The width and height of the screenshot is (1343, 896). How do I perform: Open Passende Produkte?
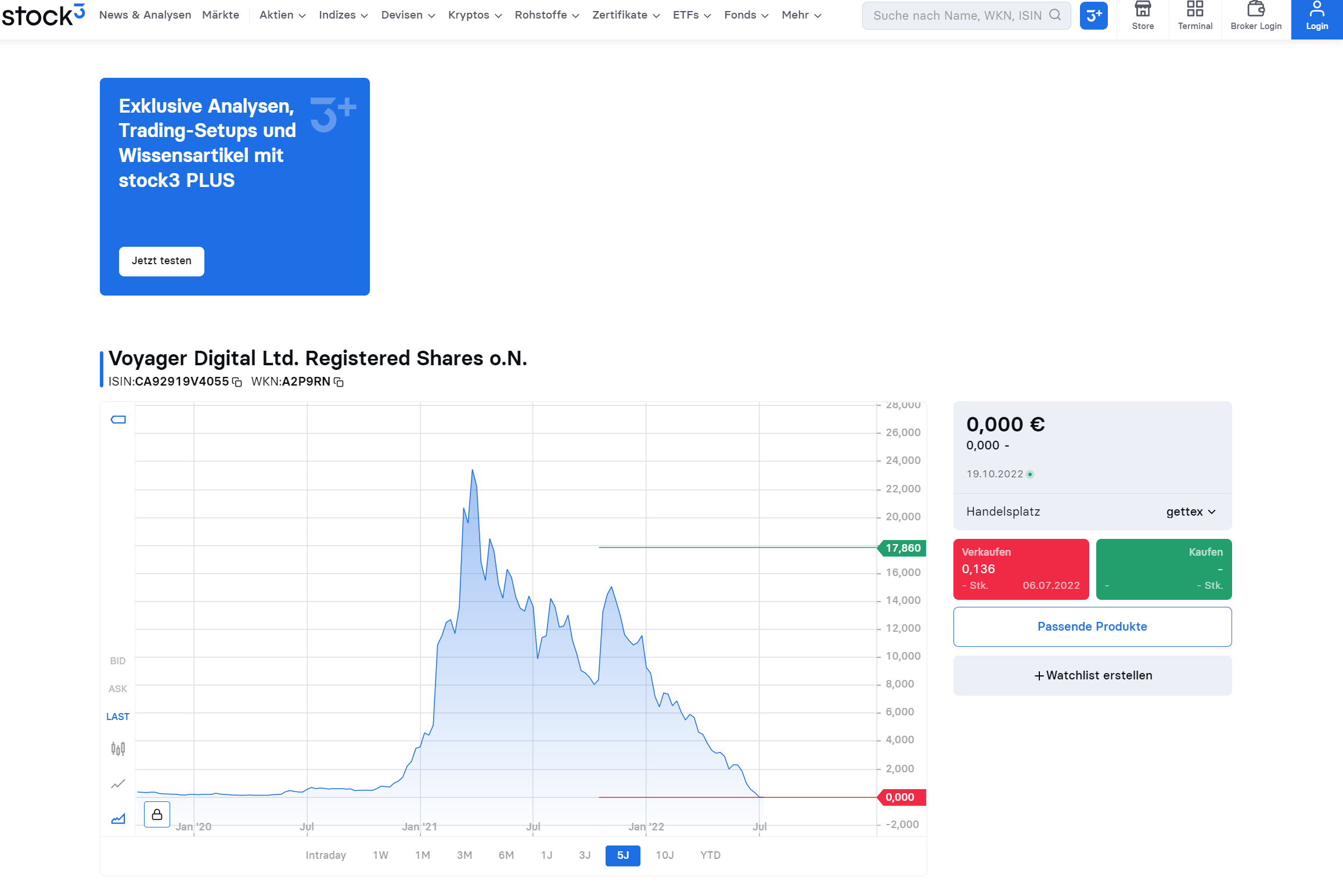[x=1092, y=627]
